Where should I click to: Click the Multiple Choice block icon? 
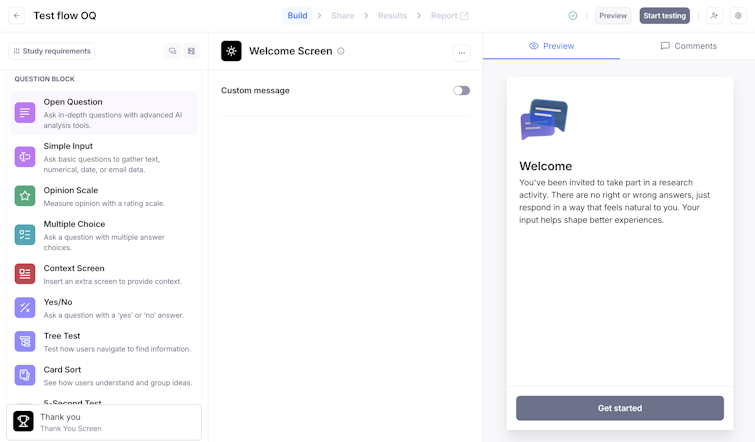pos(25,235)
